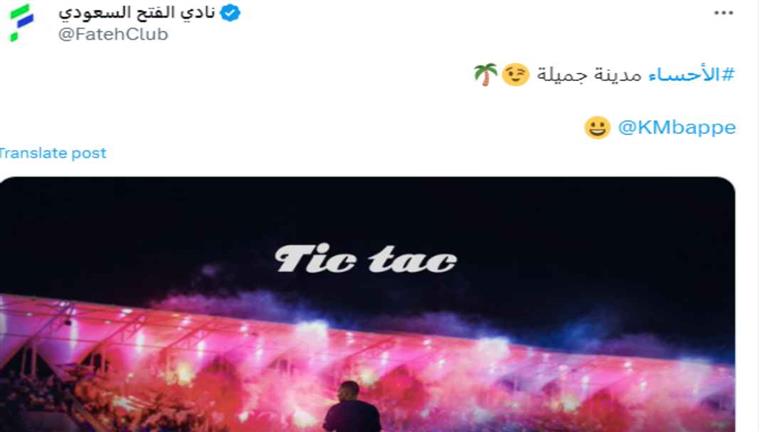Click the palm tree emoji
The image size is (768, 432).
point(485,75)
